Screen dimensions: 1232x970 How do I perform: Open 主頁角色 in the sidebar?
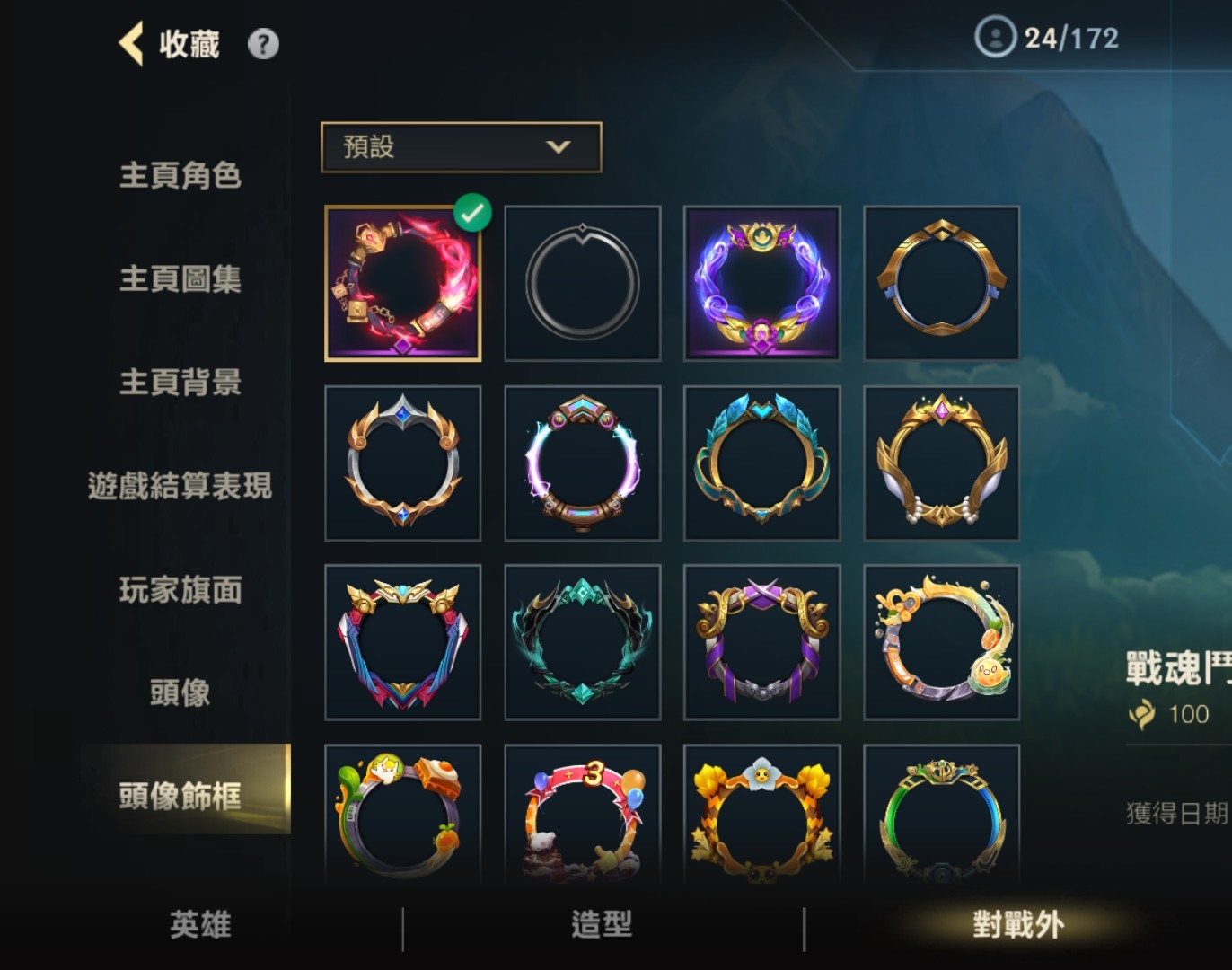[x=180, y=175]
